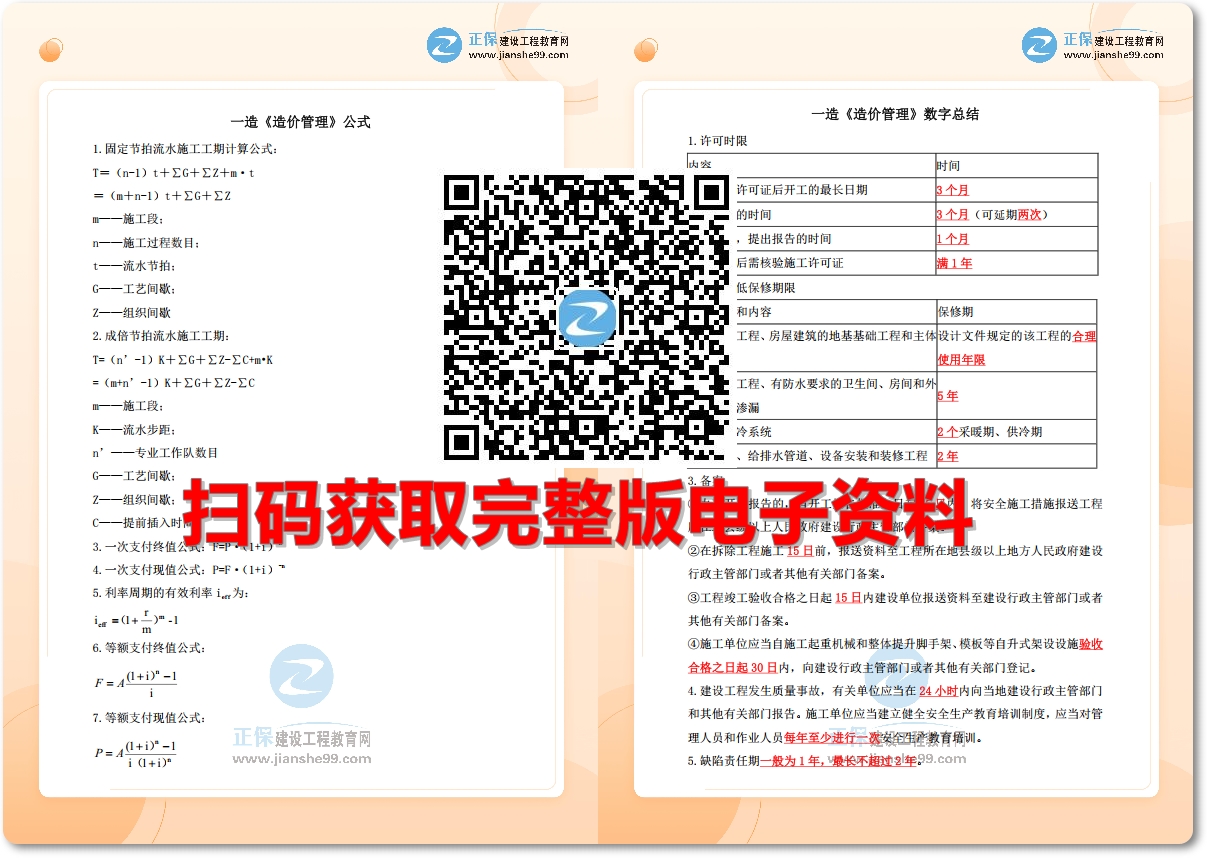Screen dimensions: 1207x858
Task: Select the 一造《造价管理》公式 page title
Action: point(303,120)
